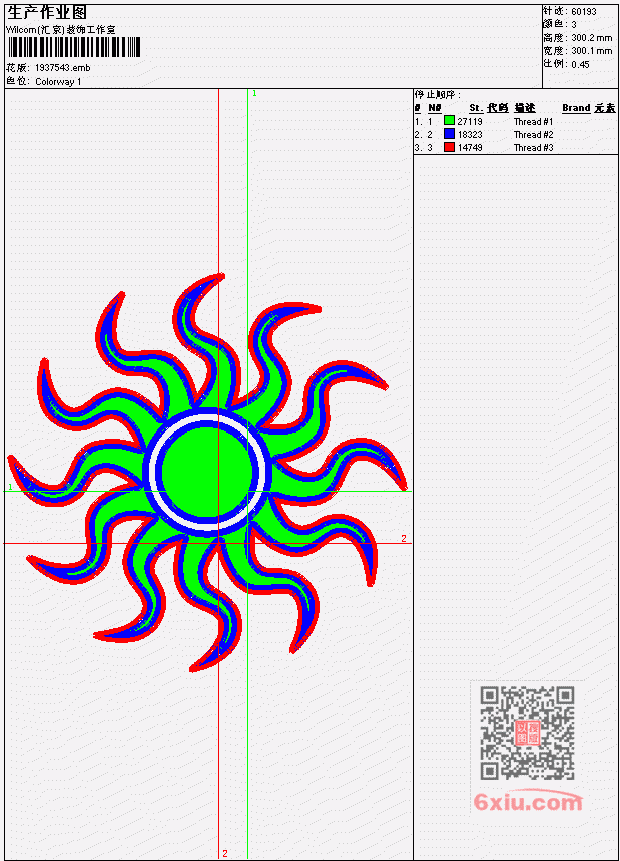This screenshot has width=620, height=861.
Task: Select the Thread #1 description
Action: [533, 121]
